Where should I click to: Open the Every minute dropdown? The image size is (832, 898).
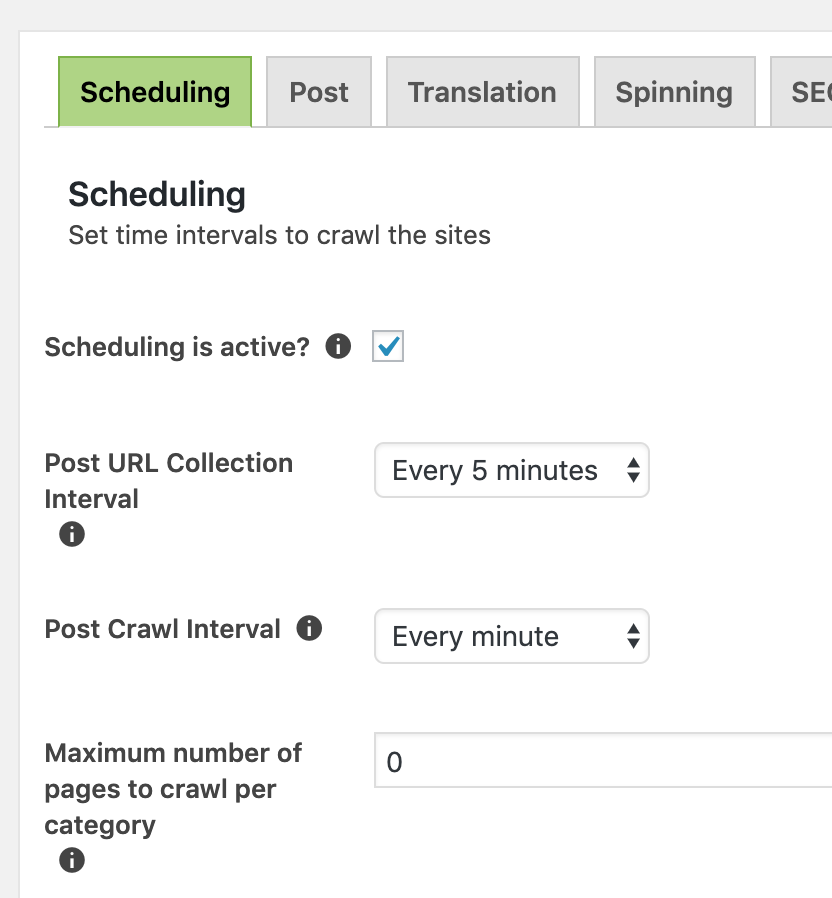tap(511, 636)
